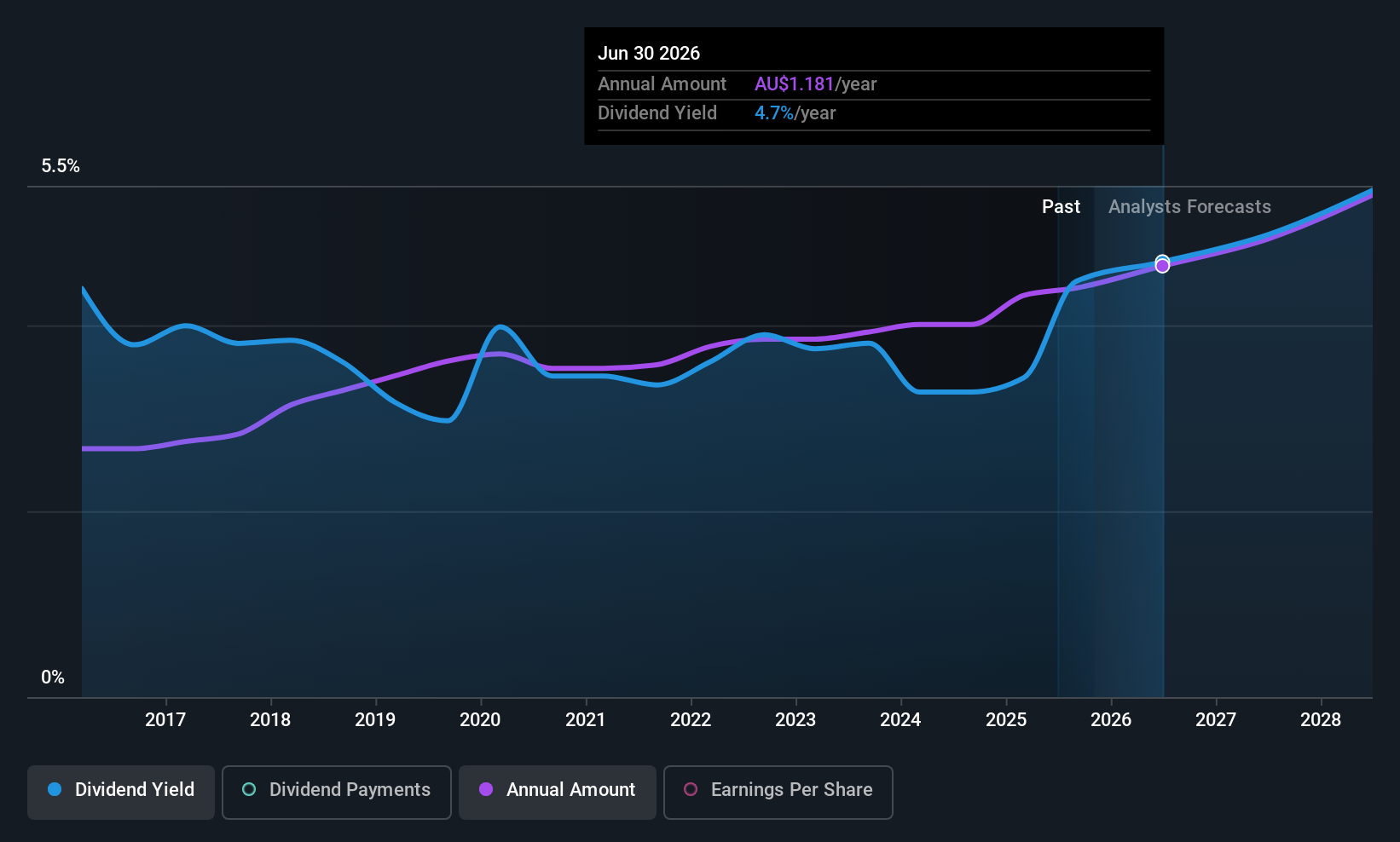The image size is (1400, 842).
Task: Click the 0% y-axis label
Action: click(x=53, y=678)
